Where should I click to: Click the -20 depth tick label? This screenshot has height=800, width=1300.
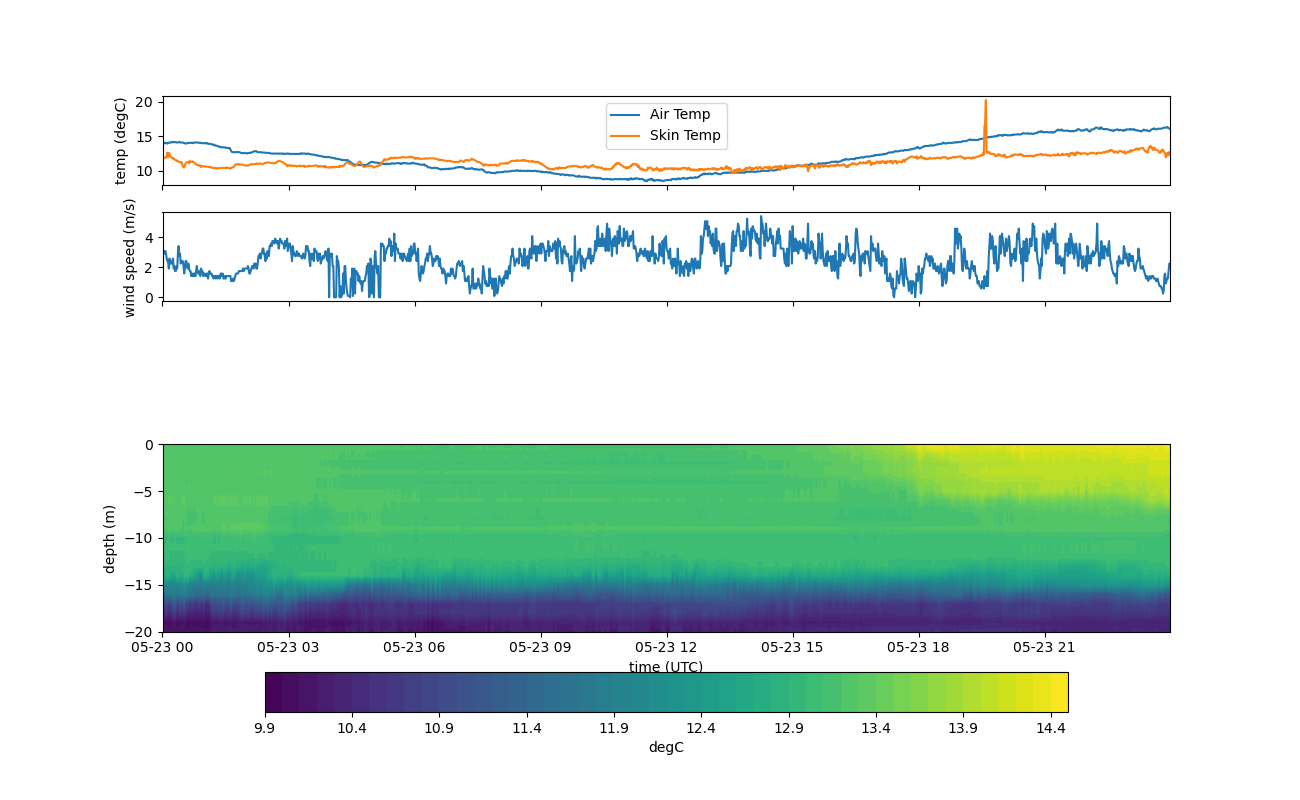point(143,632)
